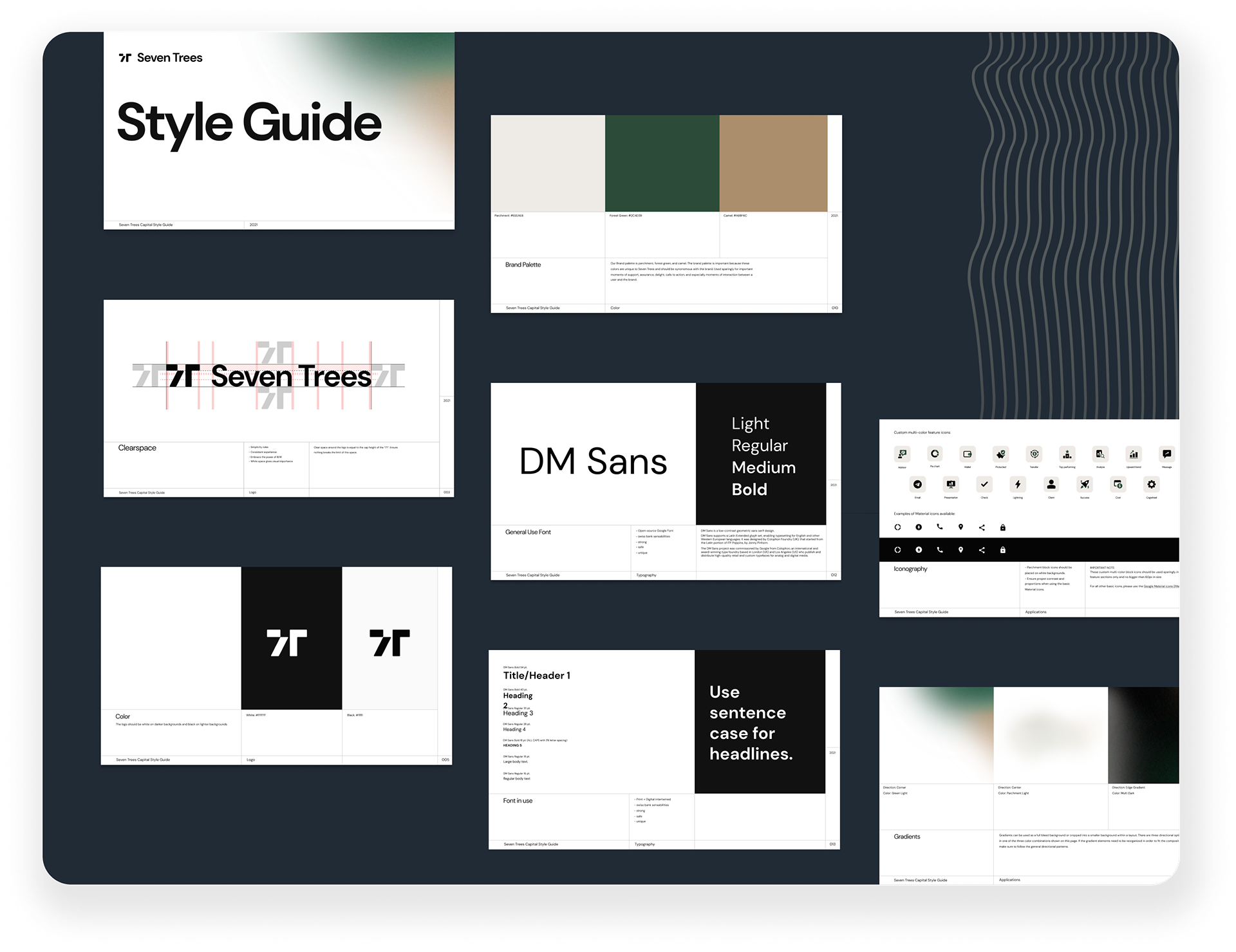Click the Seven Trees clearspace logo diagram
The image size is (1236, 952).
(x=268, y=376)
